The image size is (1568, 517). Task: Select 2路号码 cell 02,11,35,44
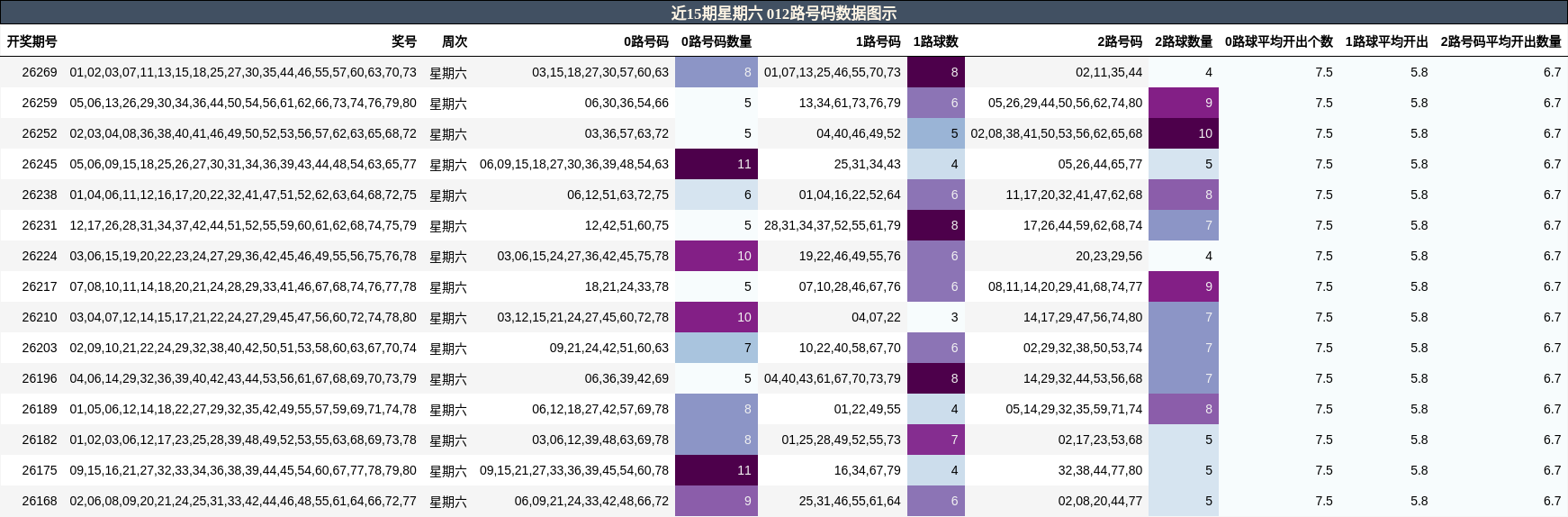click(x=1109, y=72)
